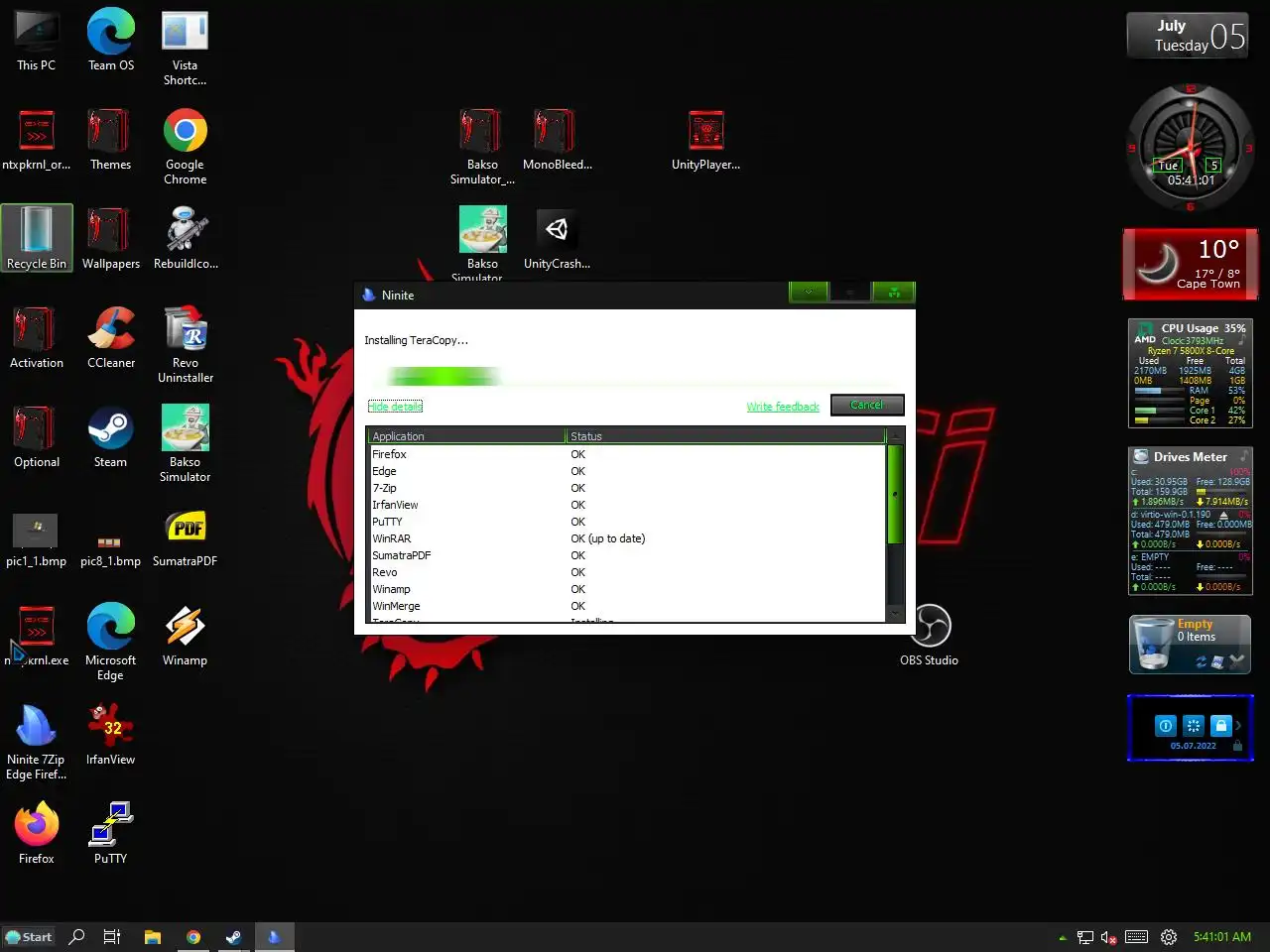
Task: Select the UnityCrash desktop icon
Action: [557, 239]
